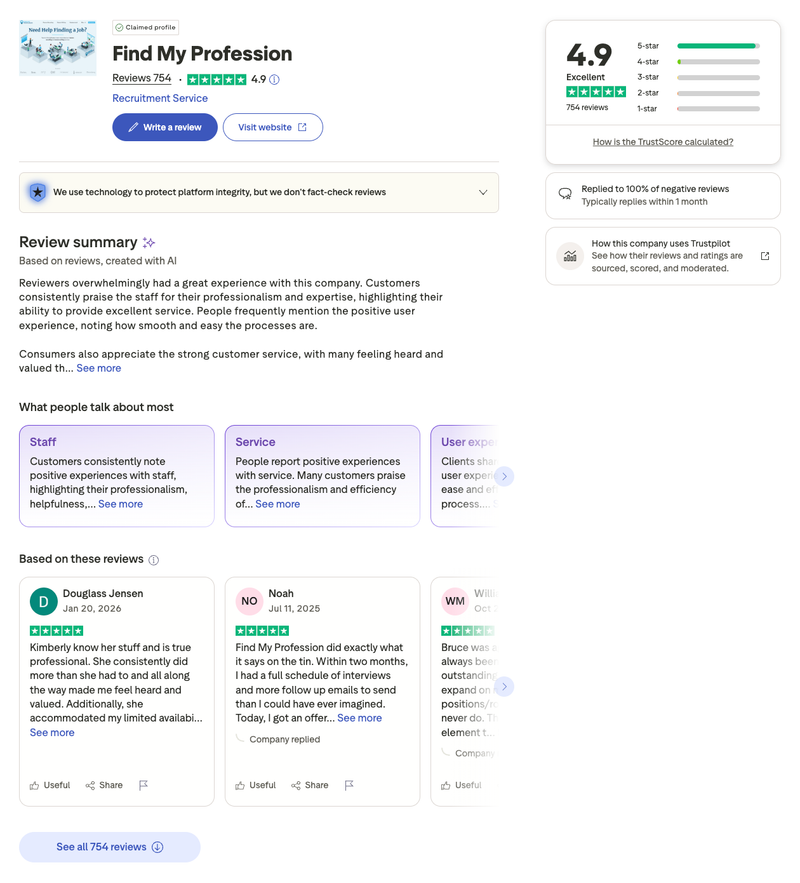Screen dimensions: 800x883
Task: Click the download arrow icon on 'See all 754 reviews'
Action: coord(157,847)
